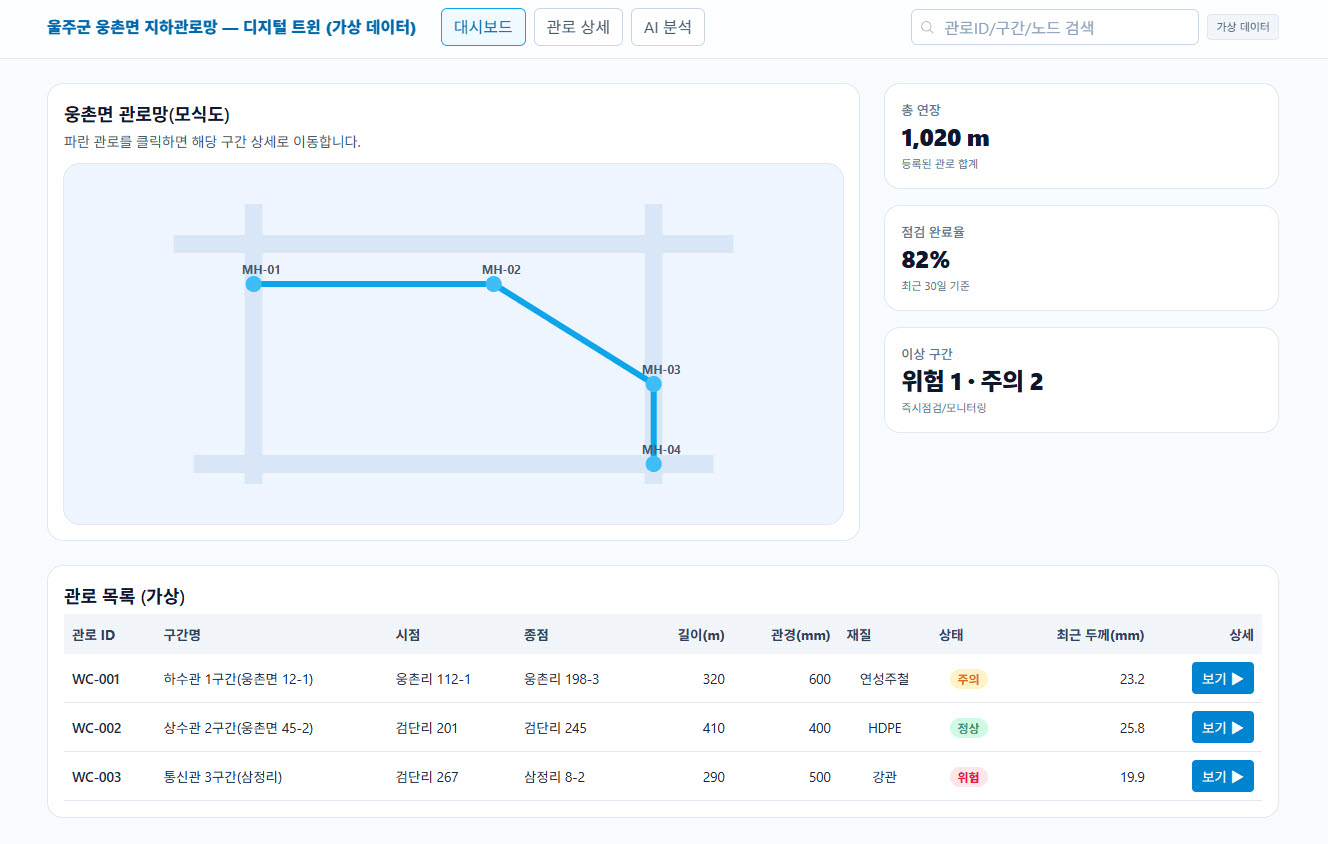Select the MH-01 manhole node
1328x844 pixels.
pyautogui.click(x=254, y=284)
